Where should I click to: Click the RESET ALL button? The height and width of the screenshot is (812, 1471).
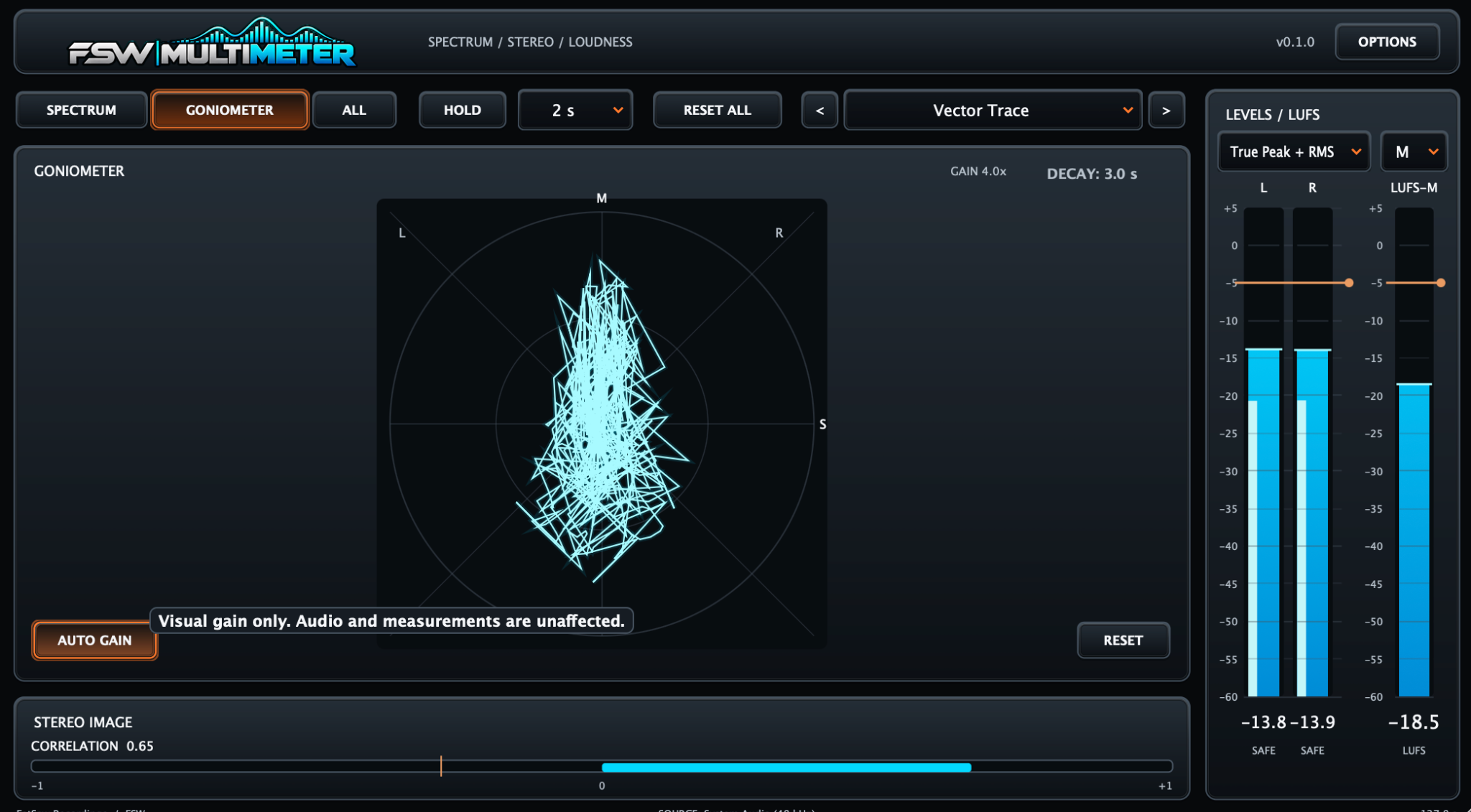(x=717, y=110)
